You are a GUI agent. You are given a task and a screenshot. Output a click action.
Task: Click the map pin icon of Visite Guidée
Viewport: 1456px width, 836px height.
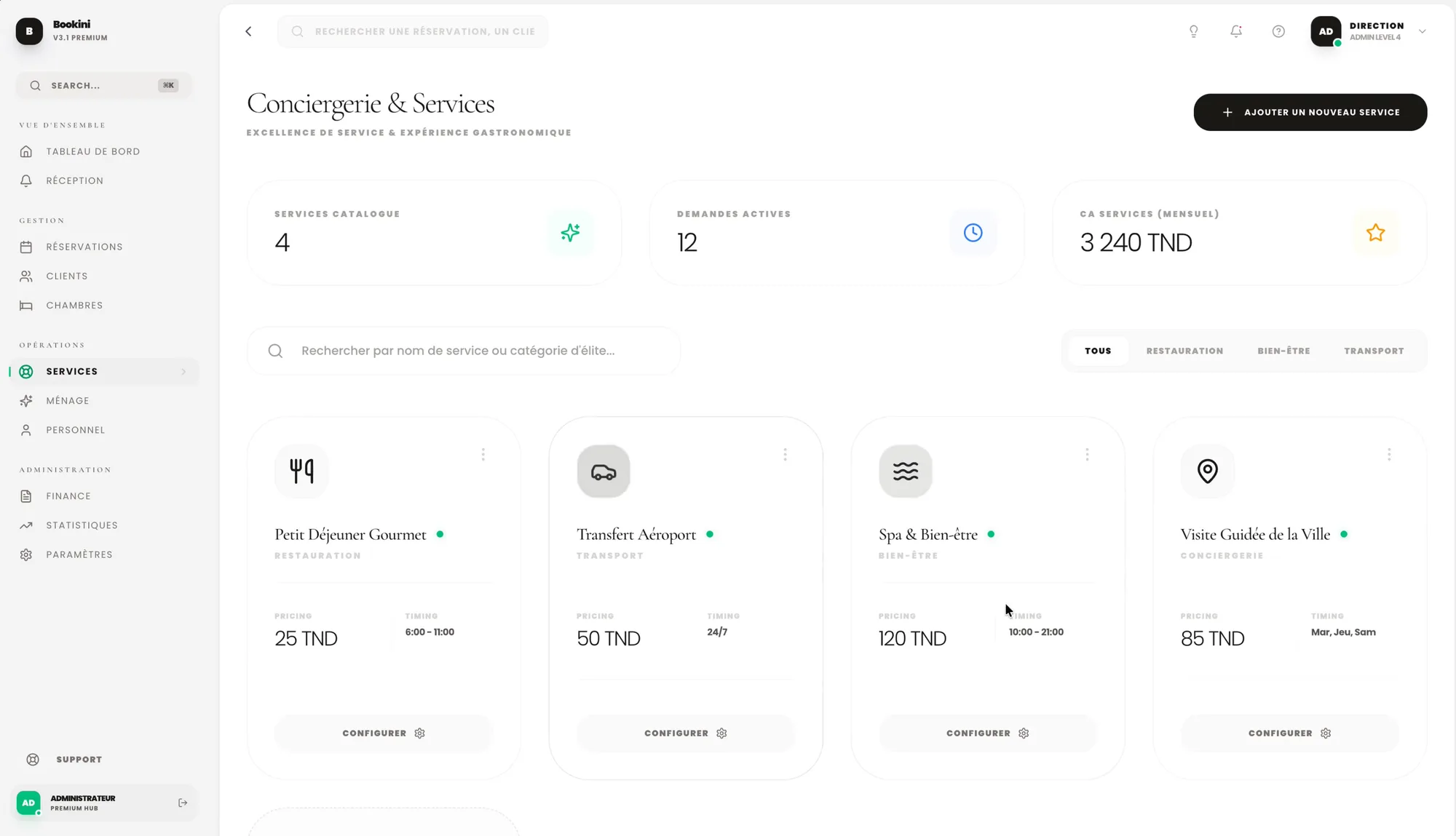click(1208, 471)
